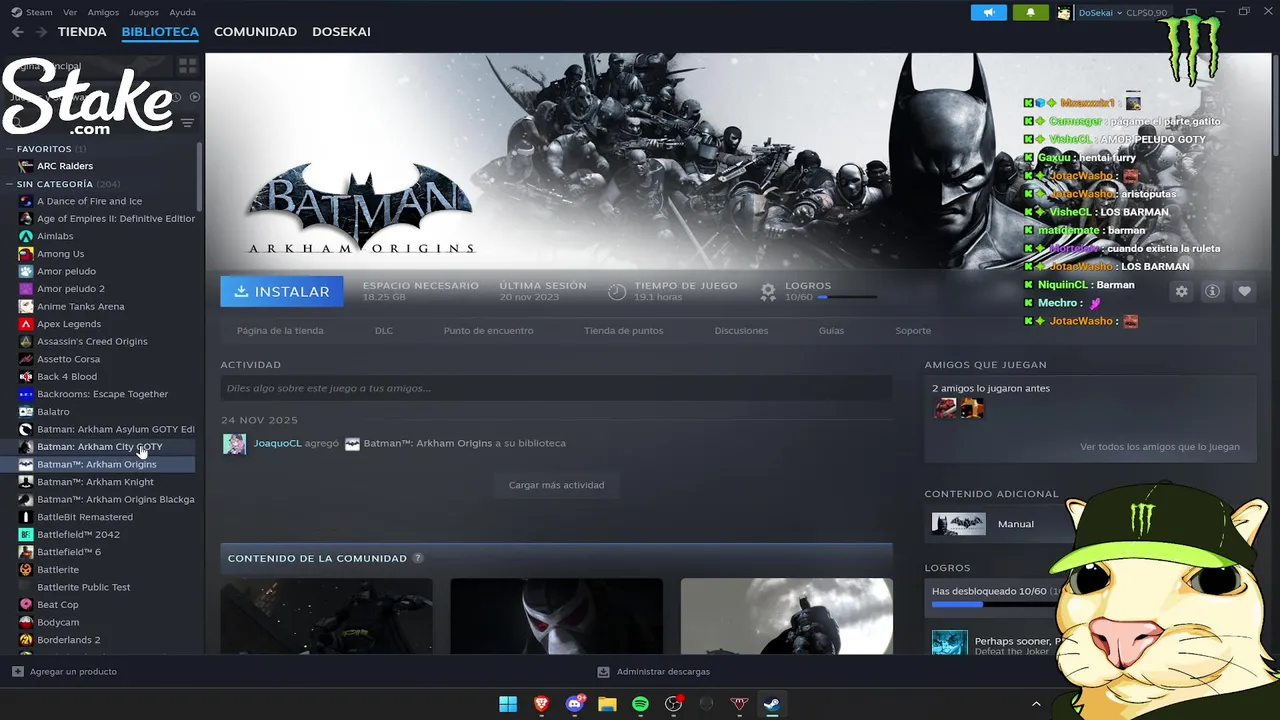Collapse the SIN CATEGORÍA category

pyautogui.click(x=10, y=184)
